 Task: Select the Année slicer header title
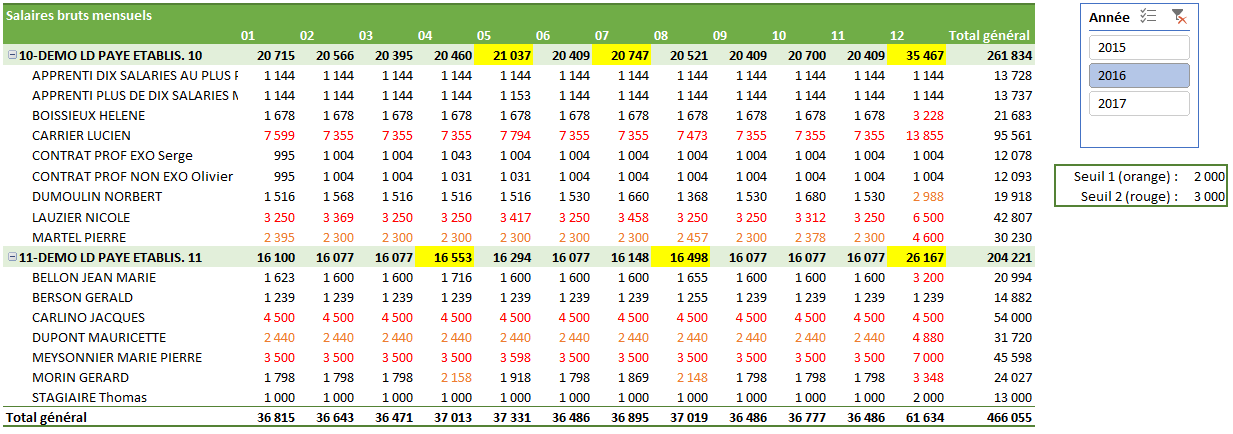(1110, 17)
